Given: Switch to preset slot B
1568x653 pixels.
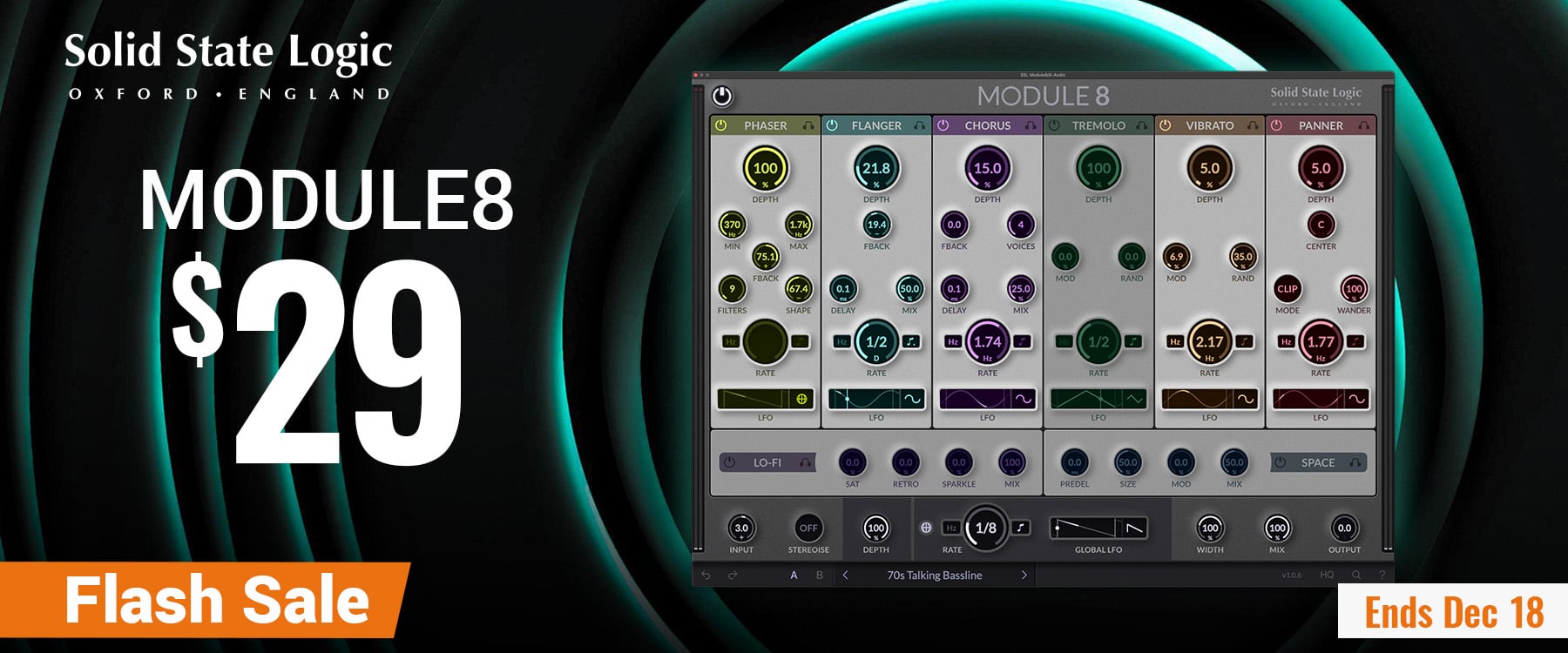Looking at the screenshot, I should click(x=819, y=576).
